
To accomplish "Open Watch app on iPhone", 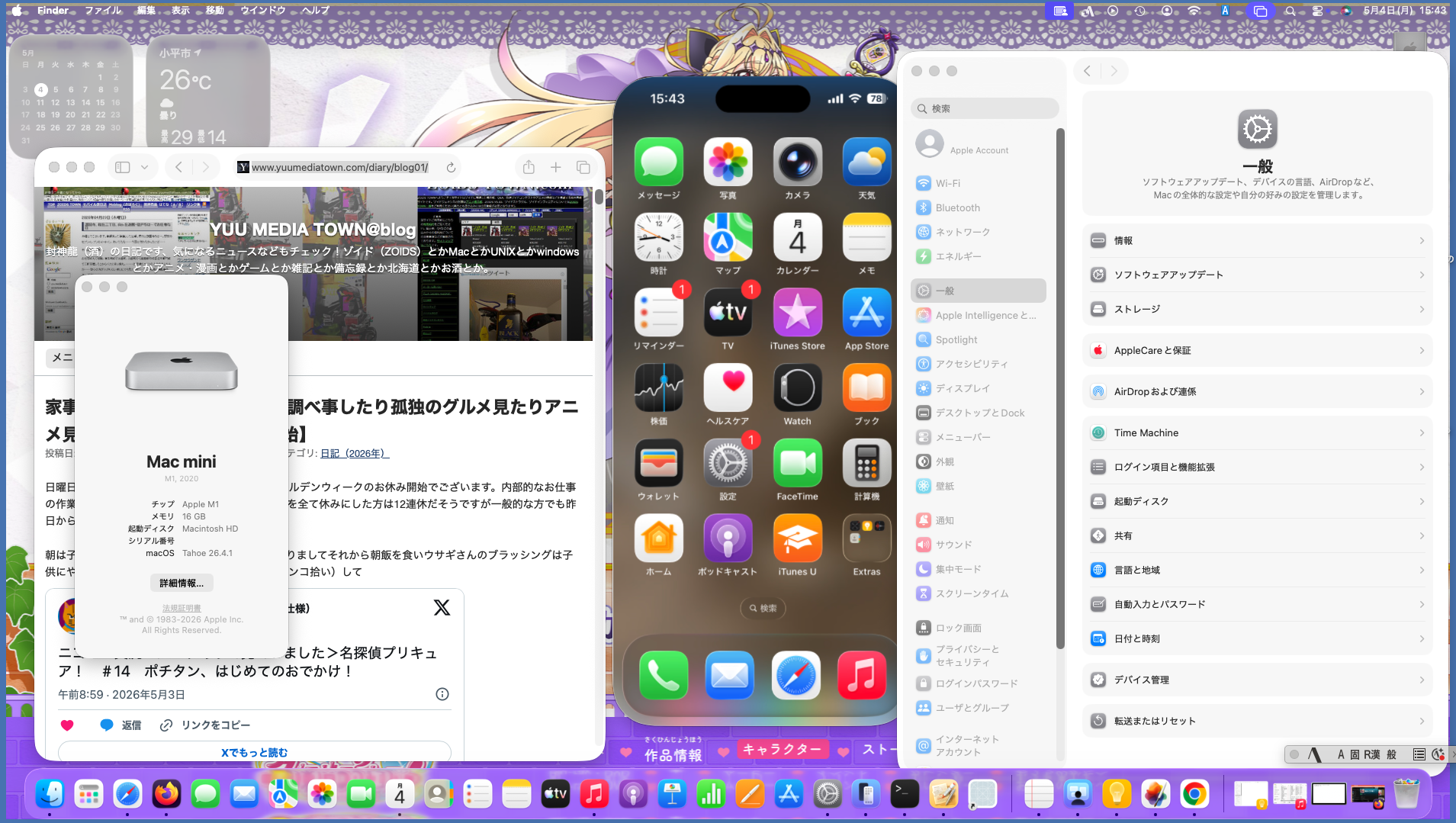I will pyautogui.click(x=798, y=387).
